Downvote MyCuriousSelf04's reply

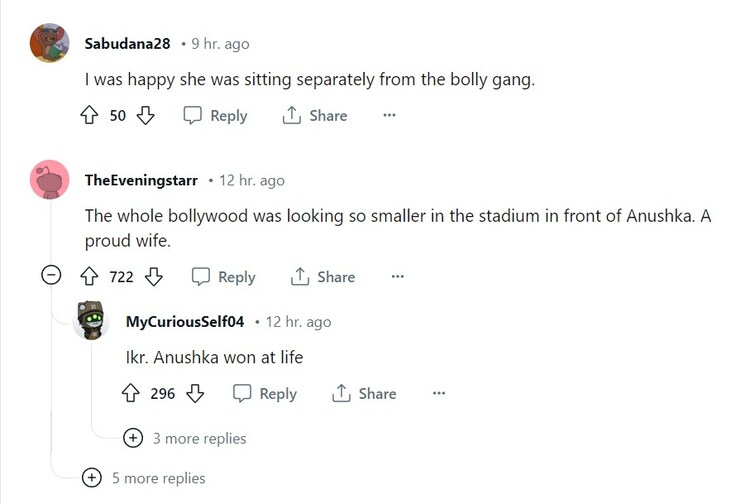(195, 394)
